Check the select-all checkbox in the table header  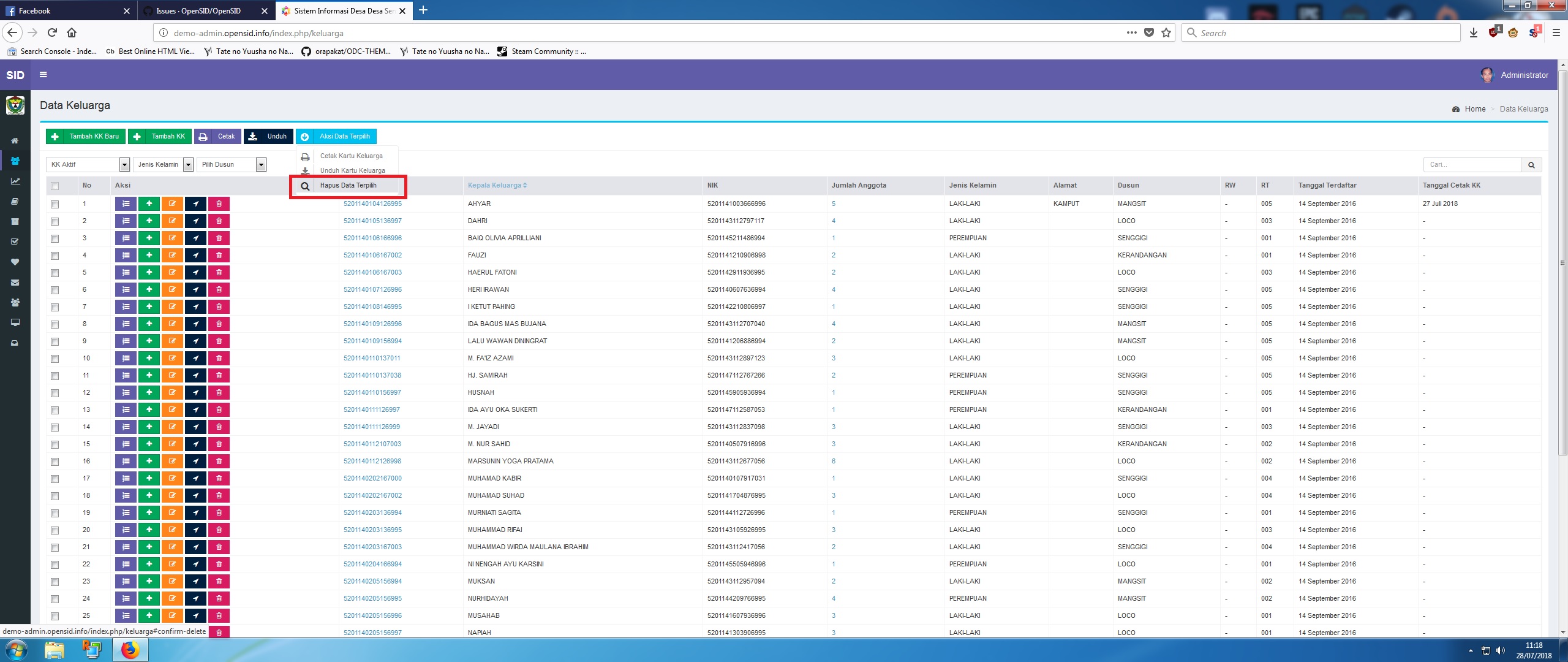pyautogui.click(x=55, y=185)
